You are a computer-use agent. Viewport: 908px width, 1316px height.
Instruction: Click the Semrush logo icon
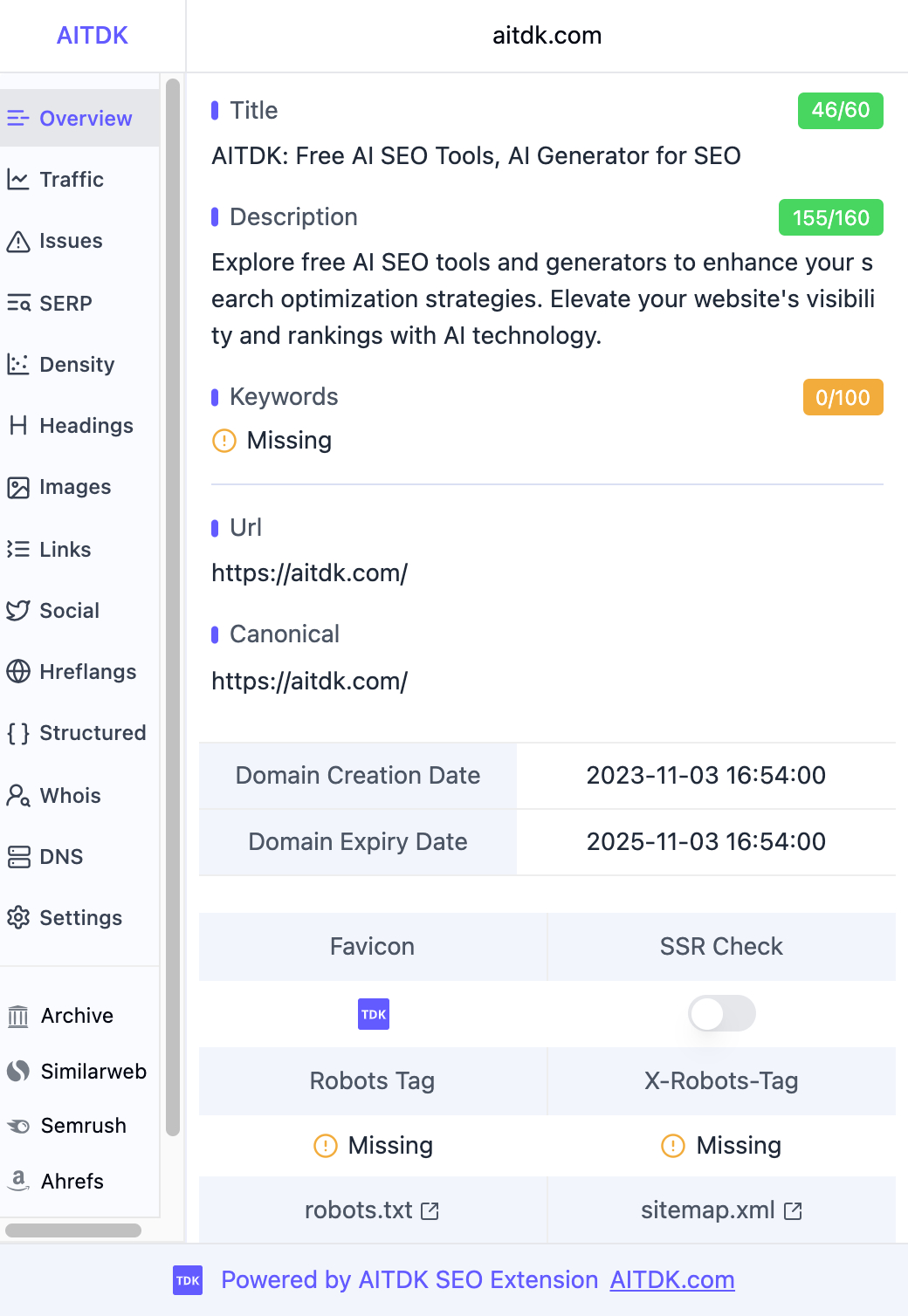coord(17,1126)
